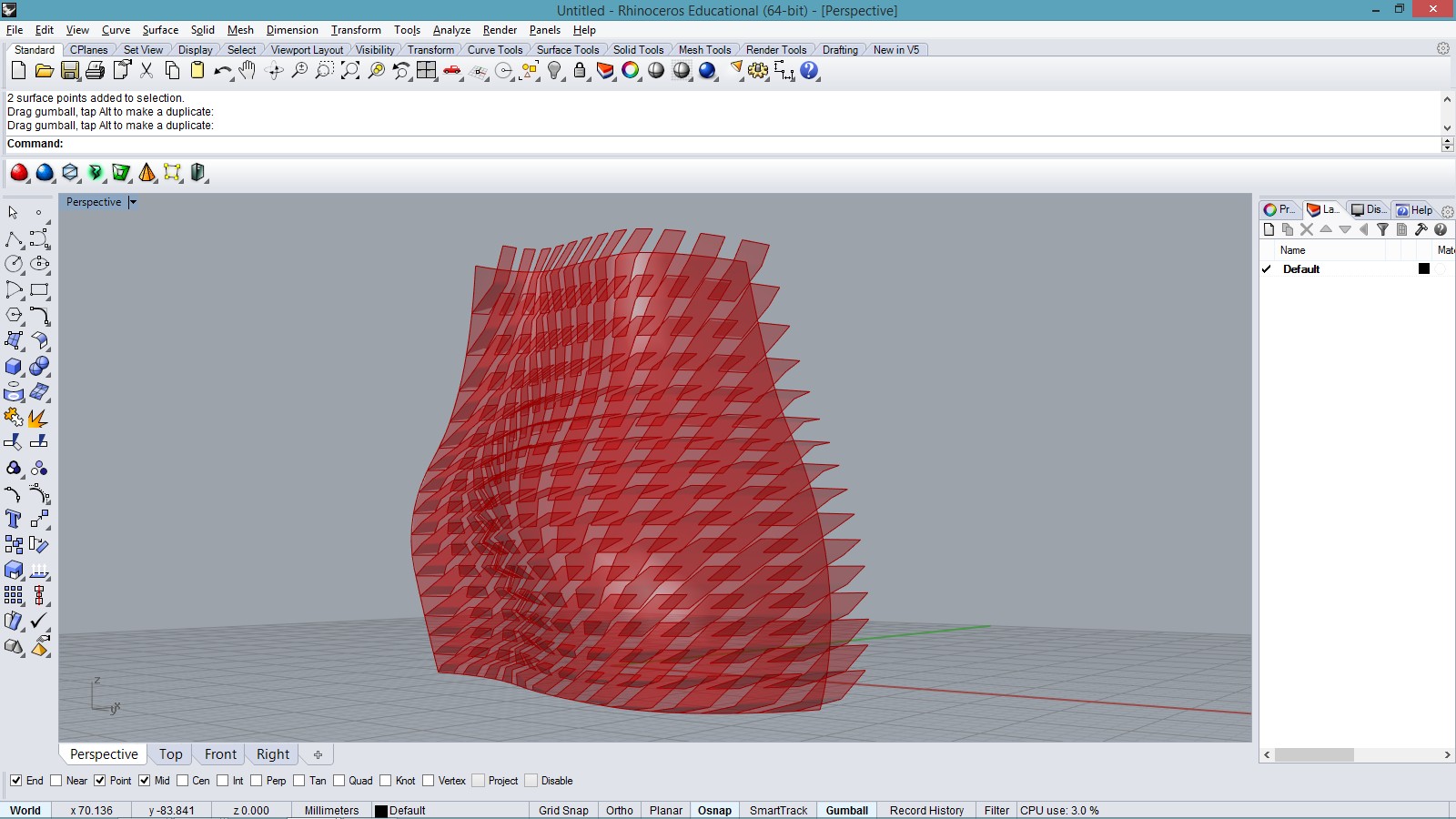Switch to the Front viewport tab
Image resolution: width=1456 pixels, height=819 pixels.
coord(220,754)
